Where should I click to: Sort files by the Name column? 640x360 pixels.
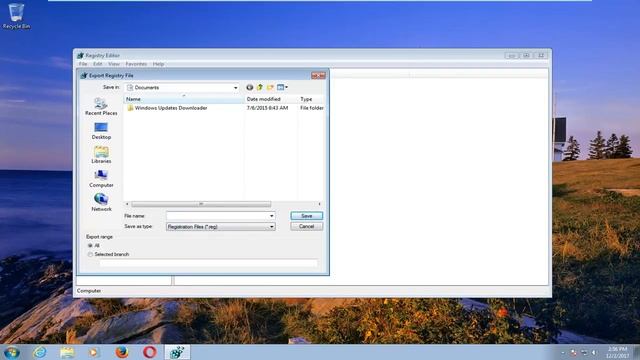(x=183, y=99)
